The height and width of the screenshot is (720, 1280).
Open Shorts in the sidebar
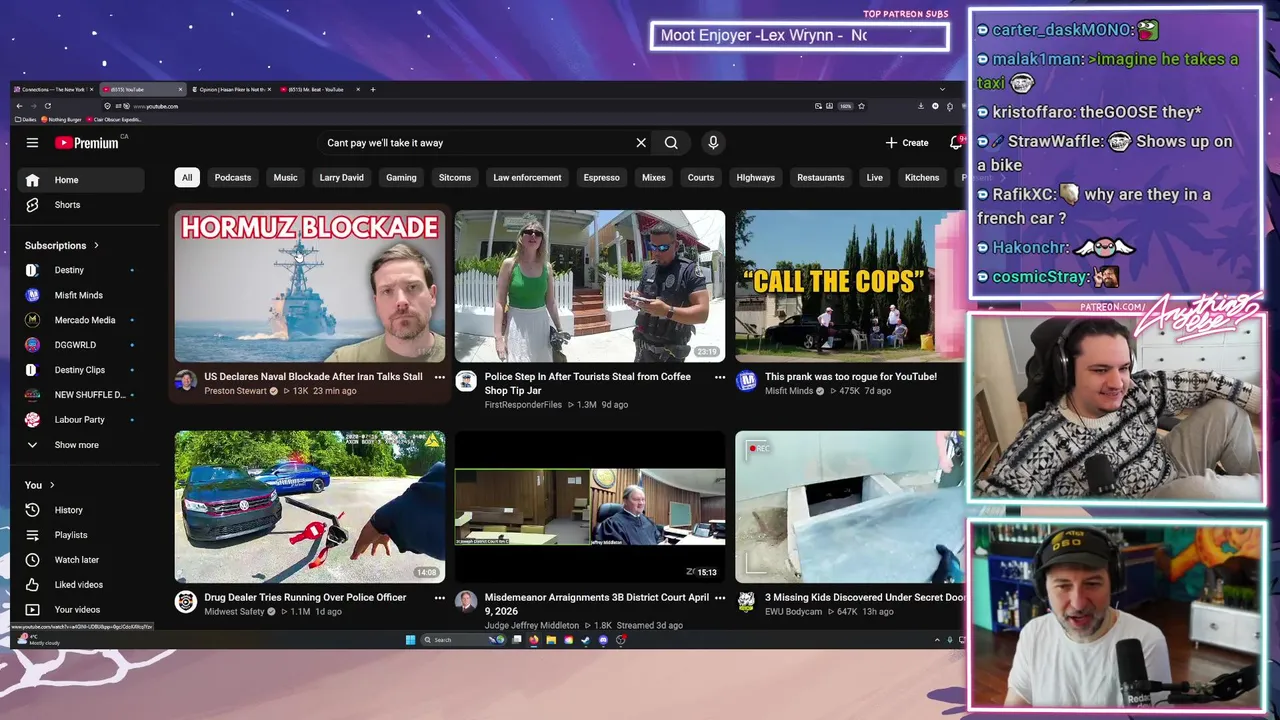click(80, 205)
